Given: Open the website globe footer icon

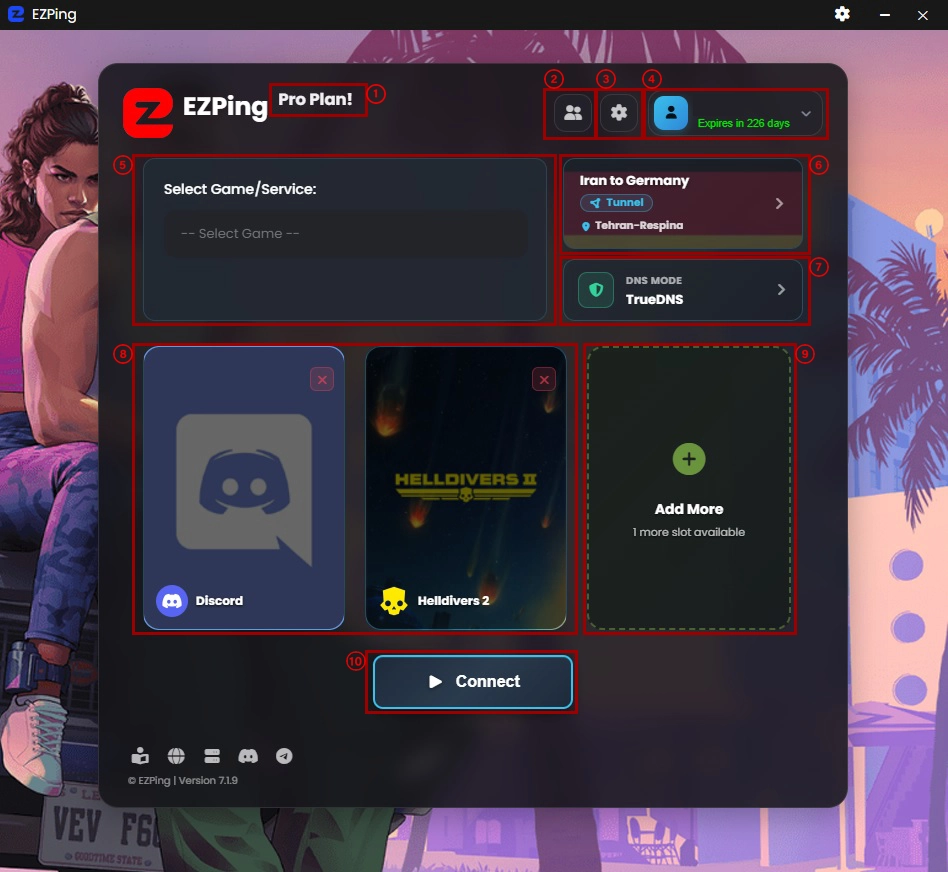Looking at the screenshot, I should [176, 756].
